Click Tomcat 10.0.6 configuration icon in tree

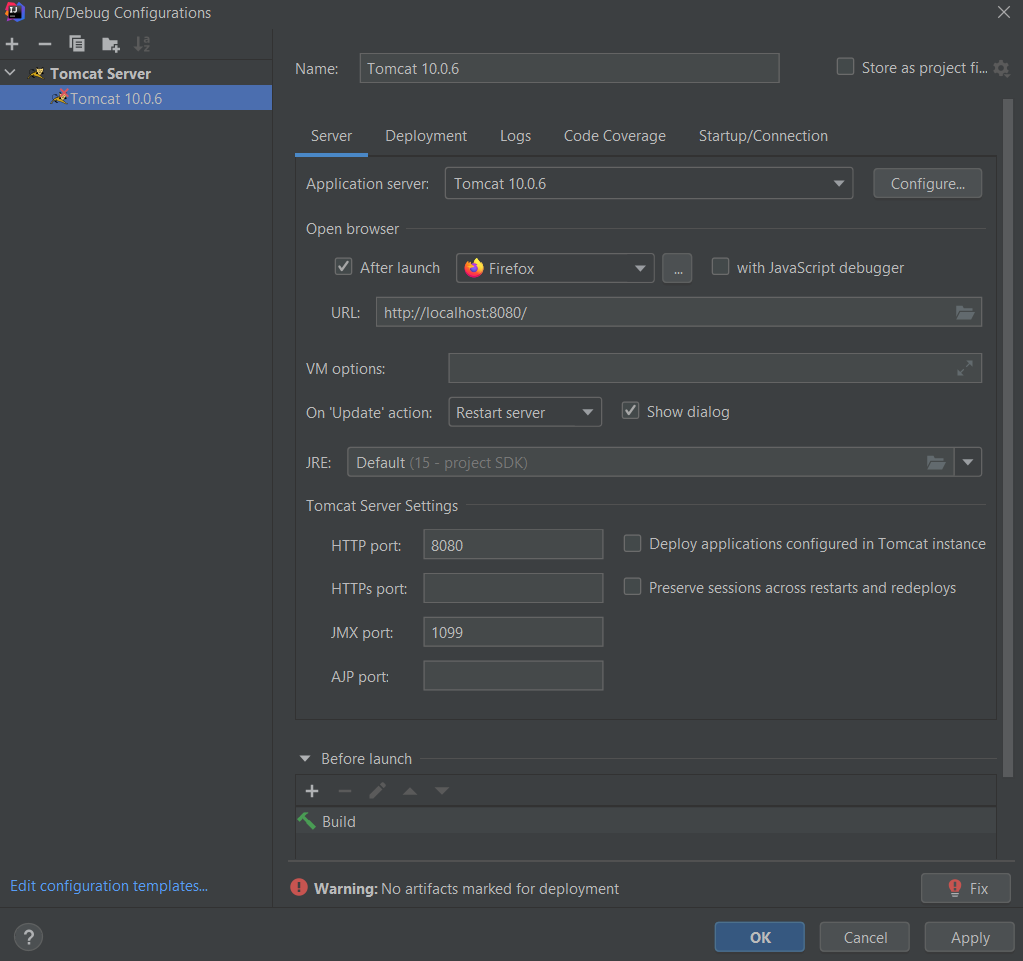point(59,97)
